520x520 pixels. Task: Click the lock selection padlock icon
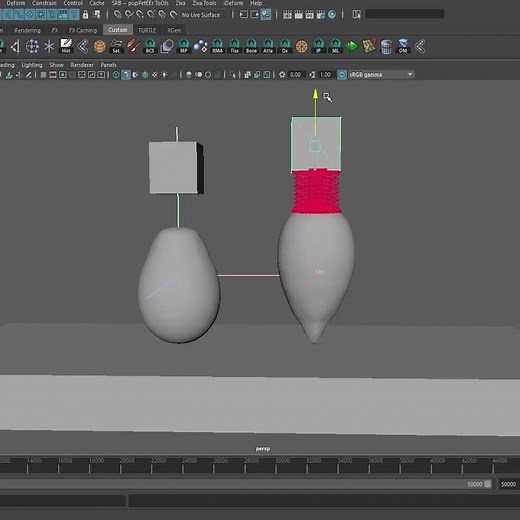(x=85, y=14)
